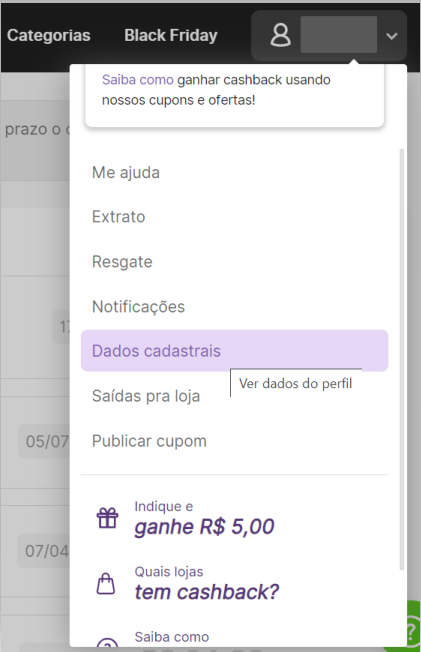The height and width of the screenshot is (652, 421).
Task: Open the Categorias menu in header
Action: tap(49, 35)
